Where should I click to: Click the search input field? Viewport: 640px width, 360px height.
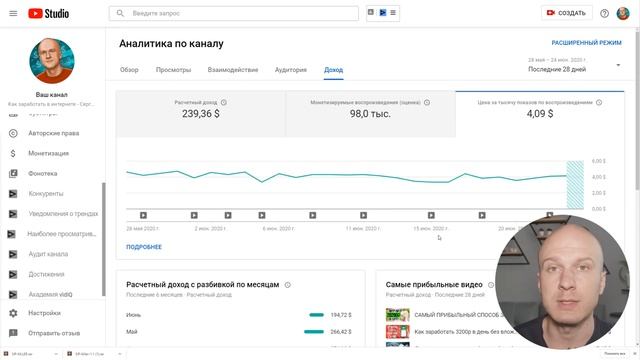(x=233, y=13)
